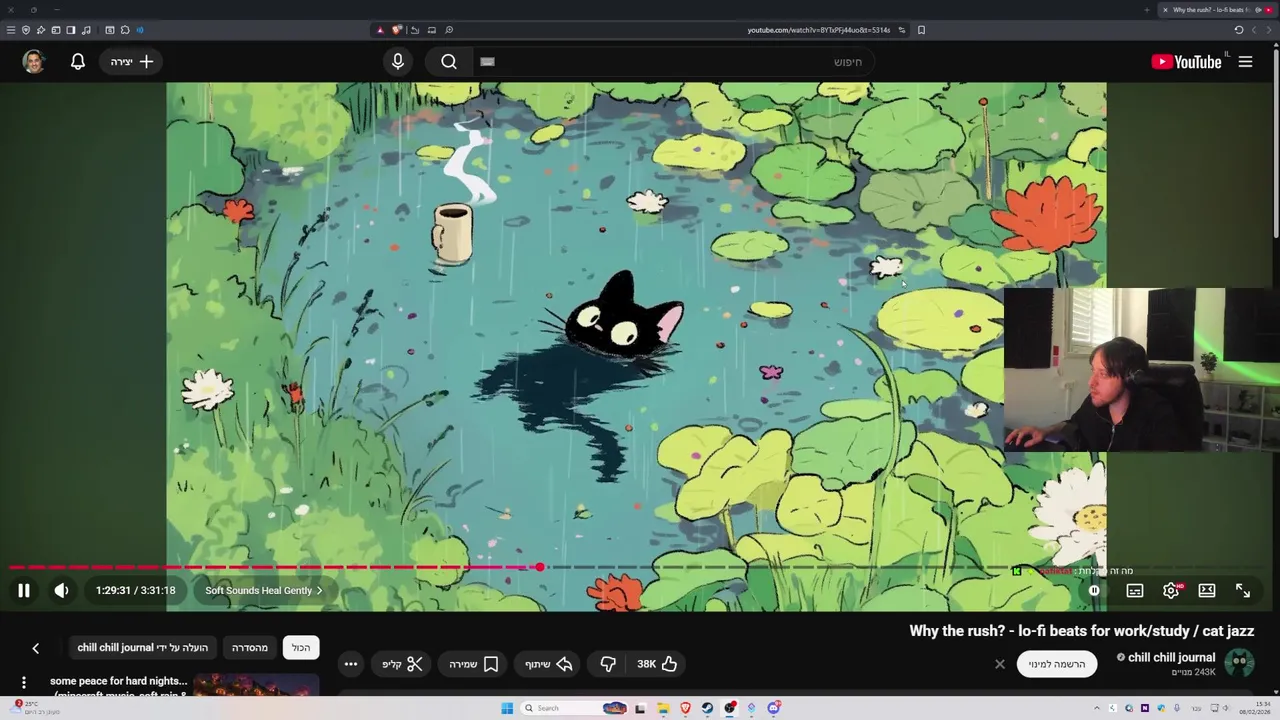Open the Soft Sounds Heal Gently chapter list
Viewport: 1280px width, 720px height.
pos(264,591)
